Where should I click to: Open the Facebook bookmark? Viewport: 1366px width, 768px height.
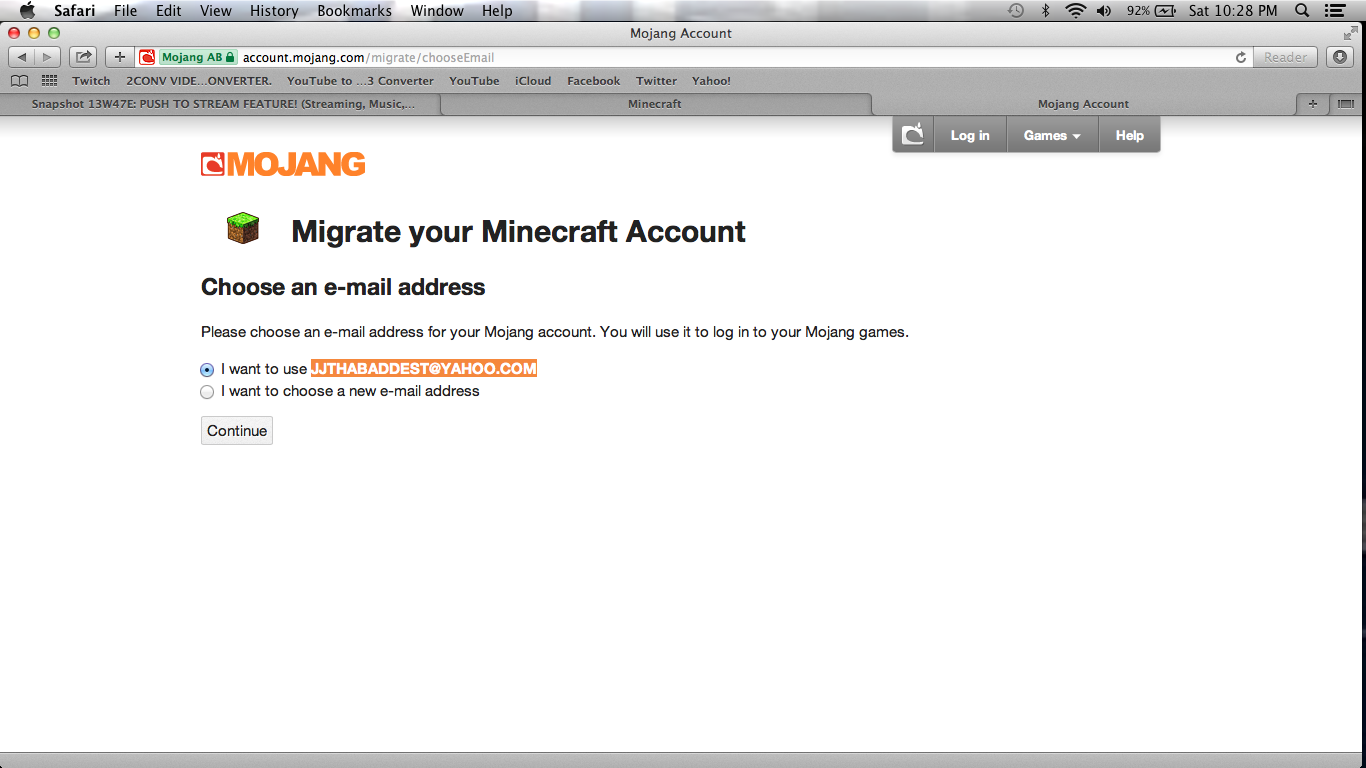(x=593, y=81)
